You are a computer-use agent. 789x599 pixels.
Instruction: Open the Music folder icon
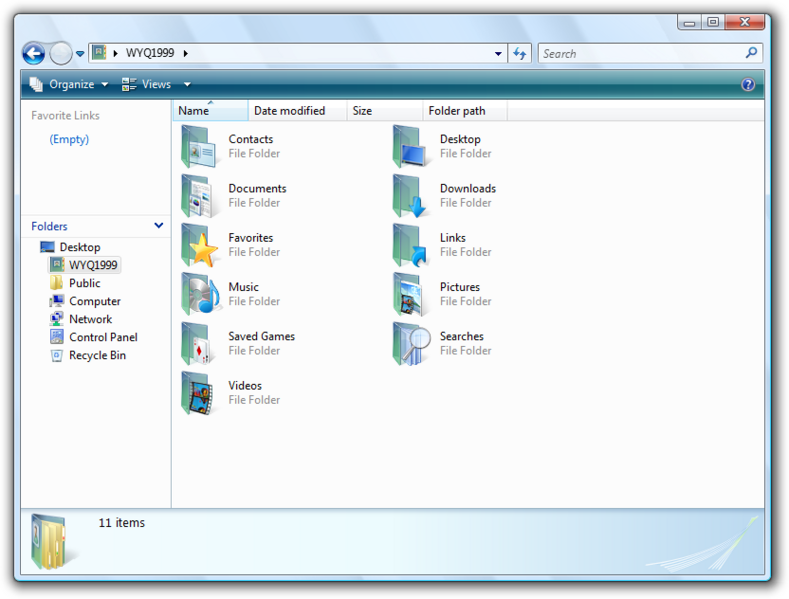tap(200, 295)
